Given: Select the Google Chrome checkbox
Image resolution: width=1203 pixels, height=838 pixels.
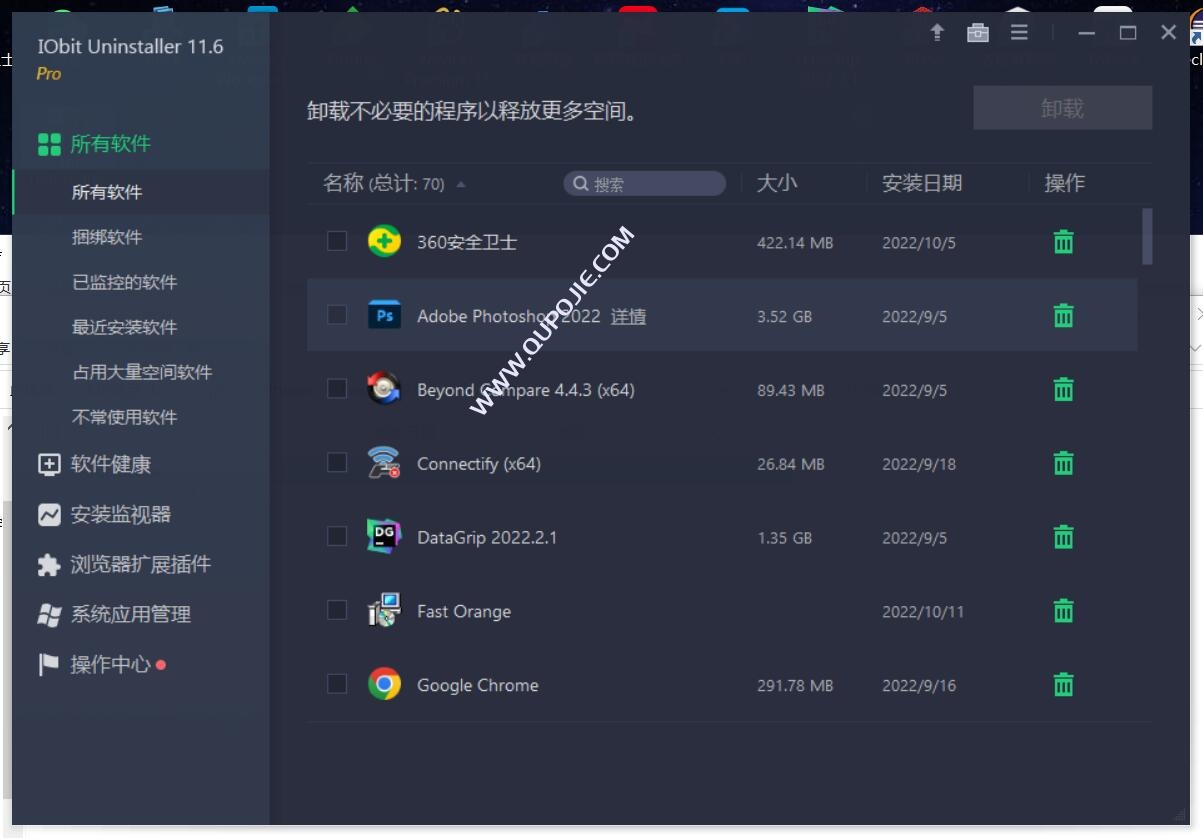Looking at the screenshot, I should (x=337, y=684).
